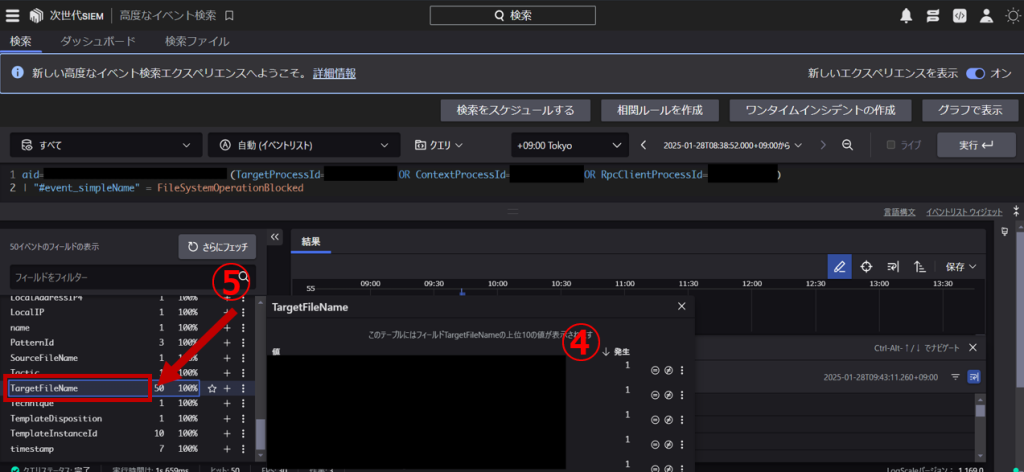Add the PatternId field as column
This screenshot has width=1024, height=472.
point(227,342)
